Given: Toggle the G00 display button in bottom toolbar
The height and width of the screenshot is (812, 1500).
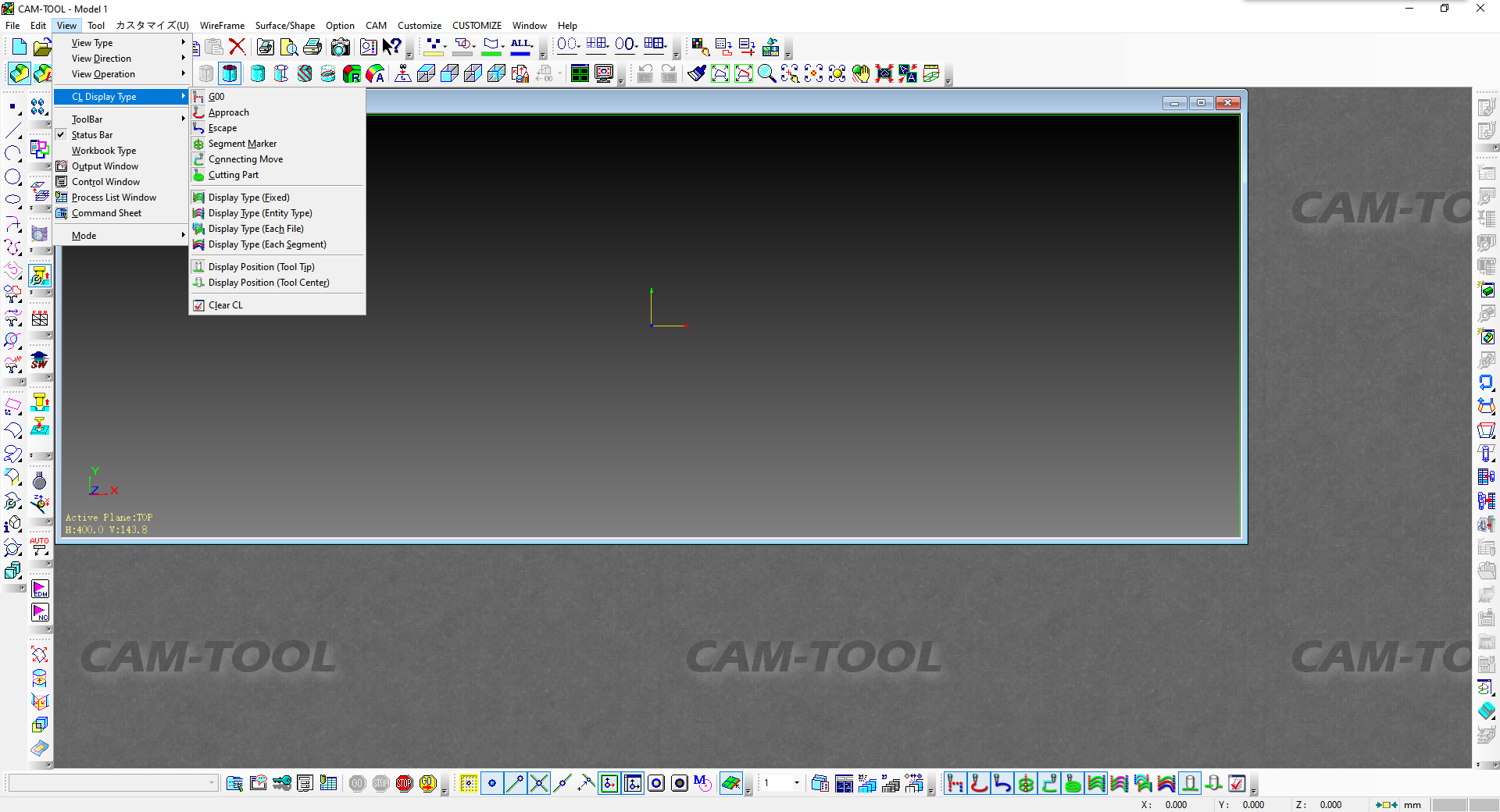Looking at the screenshot, I should pyautogui.click(x=955, y=783).
